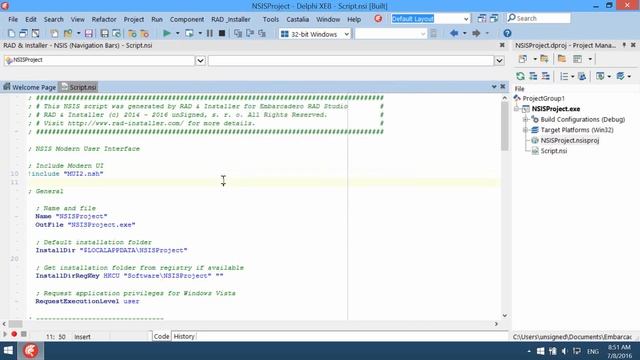Viewport: 640px width, 360px height.
Task: Expand Build Configurations (Debug) node
Action: pyautogui.click(x=526, y=120)
